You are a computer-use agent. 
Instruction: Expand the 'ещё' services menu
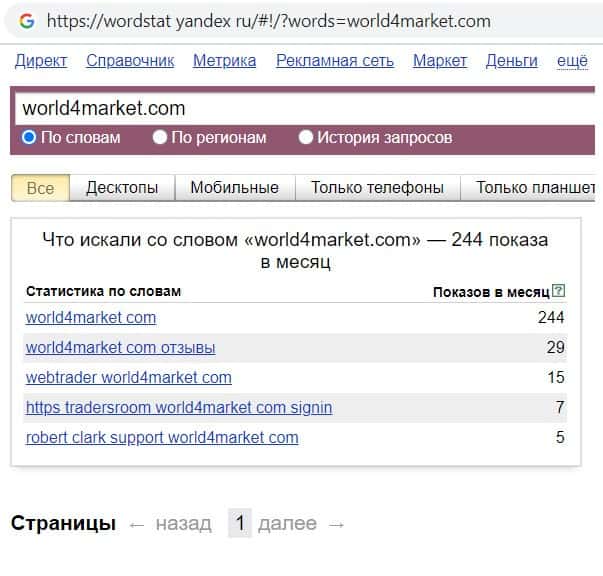(571, 61)
